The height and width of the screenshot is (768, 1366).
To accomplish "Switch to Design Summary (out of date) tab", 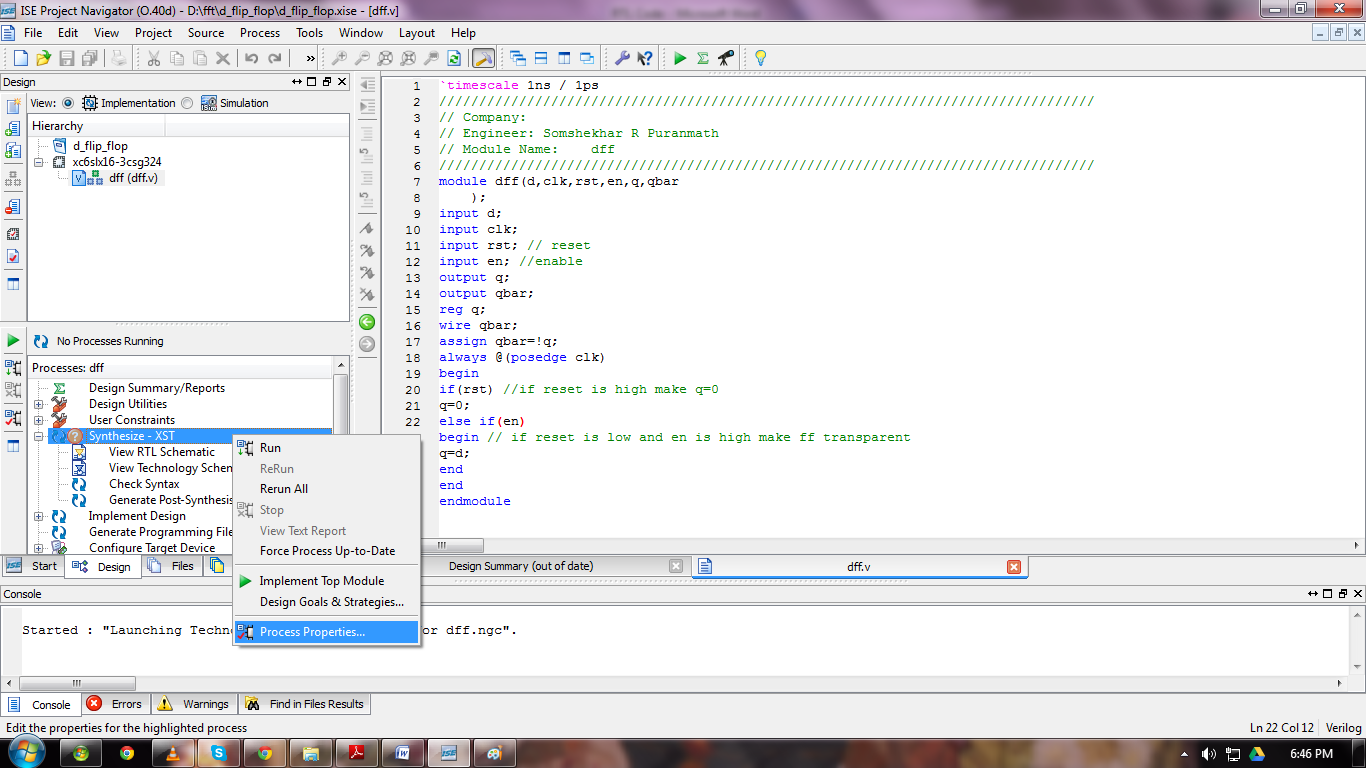I will pyautogui.click(x=521, y=566).
